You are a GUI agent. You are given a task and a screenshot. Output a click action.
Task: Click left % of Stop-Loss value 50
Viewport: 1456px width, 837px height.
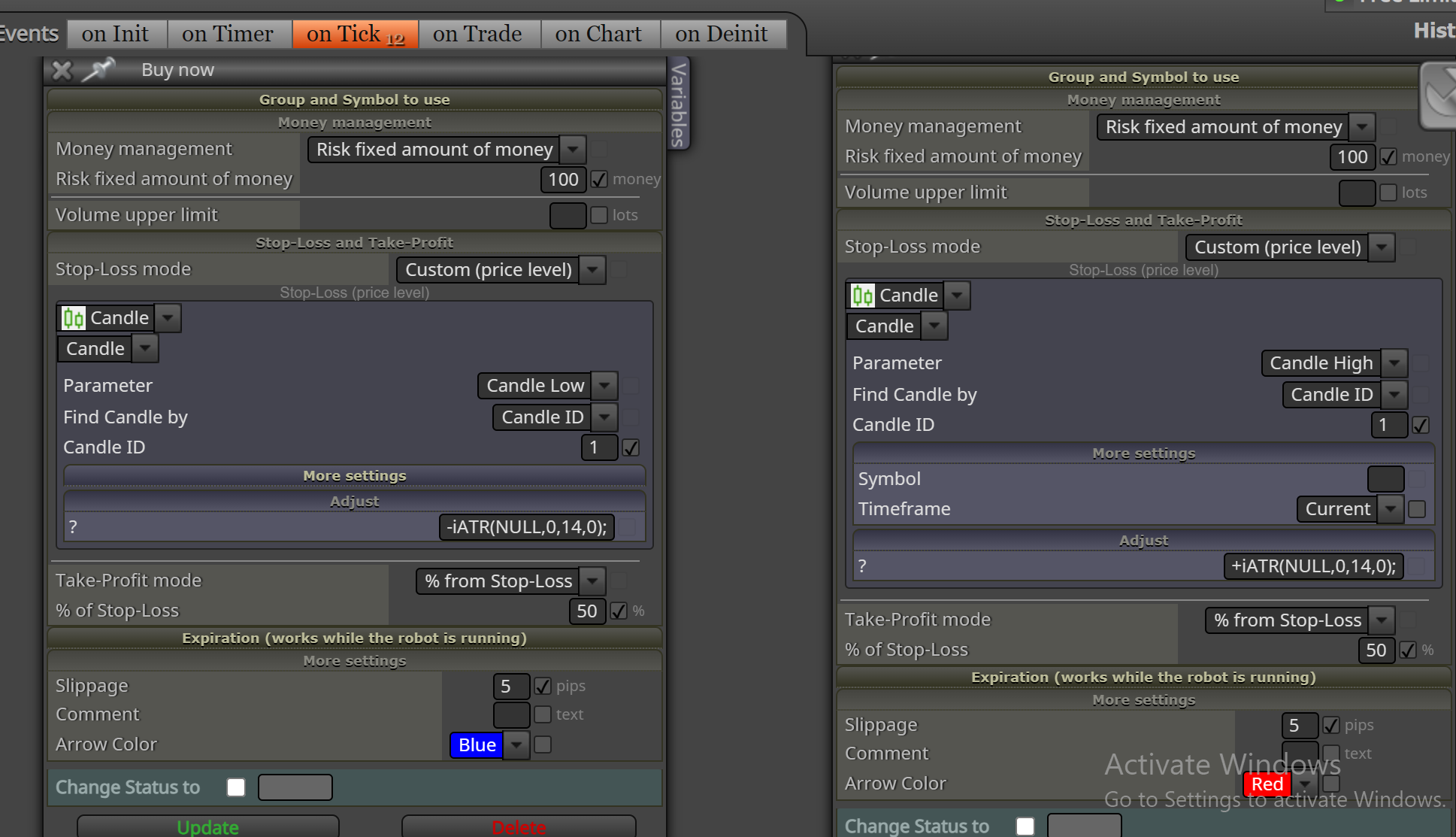pyautogui.click(x=587, y=611)
